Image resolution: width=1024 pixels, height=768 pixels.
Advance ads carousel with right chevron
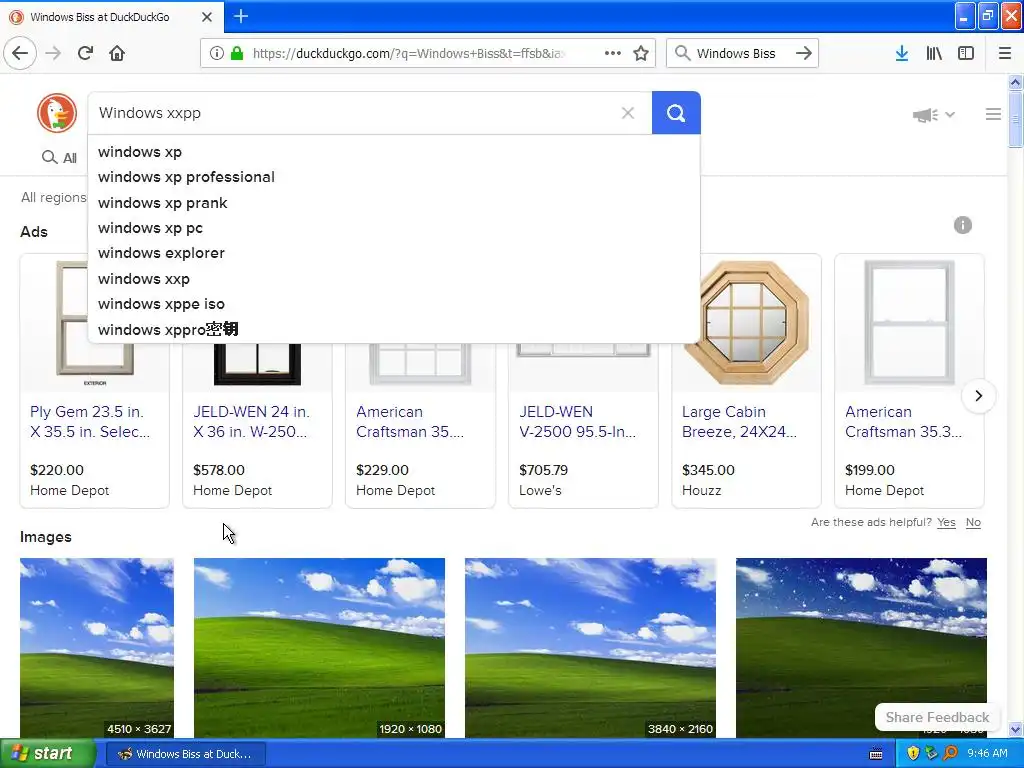click(978, 396)
